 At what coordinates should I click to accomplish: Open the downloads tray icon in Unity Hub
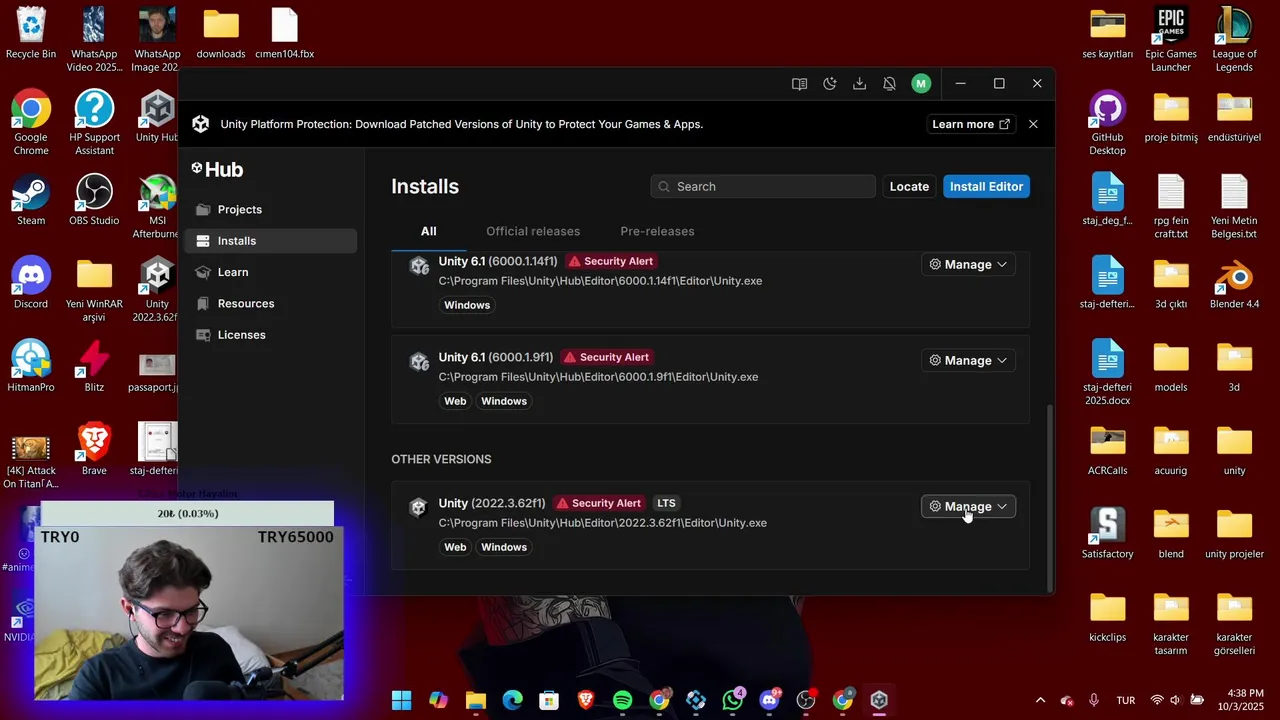(859, 84)
